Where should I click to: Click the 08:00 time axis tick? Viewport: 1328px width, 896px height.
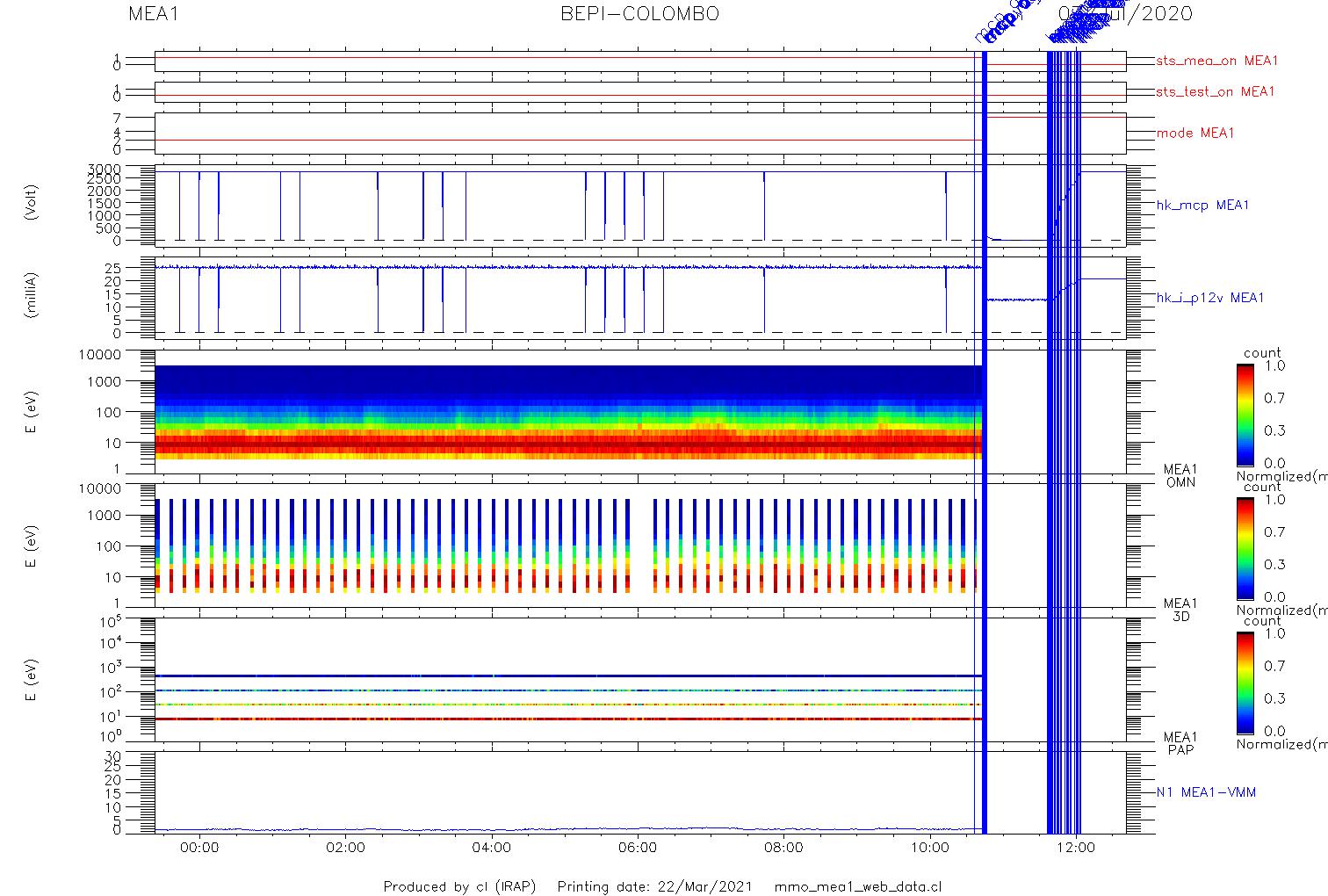pos(783,848)
